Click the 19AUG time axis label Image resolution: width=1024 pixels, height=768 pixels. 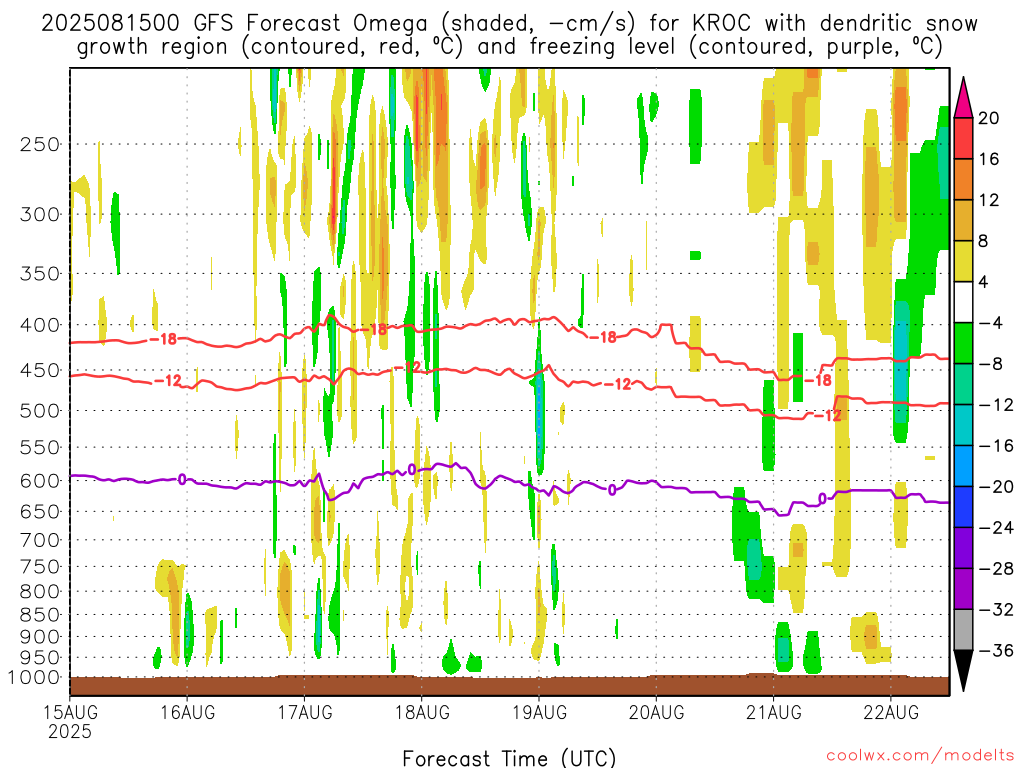point(539,712)
